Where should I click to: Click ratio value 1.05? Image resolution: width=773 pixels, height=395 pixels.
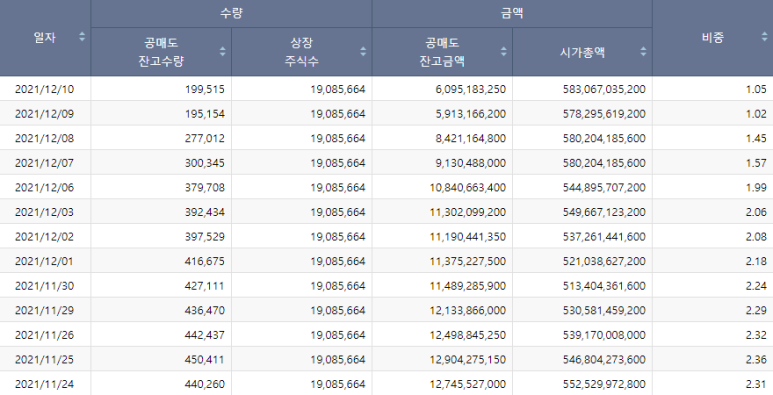pos(756,89)
